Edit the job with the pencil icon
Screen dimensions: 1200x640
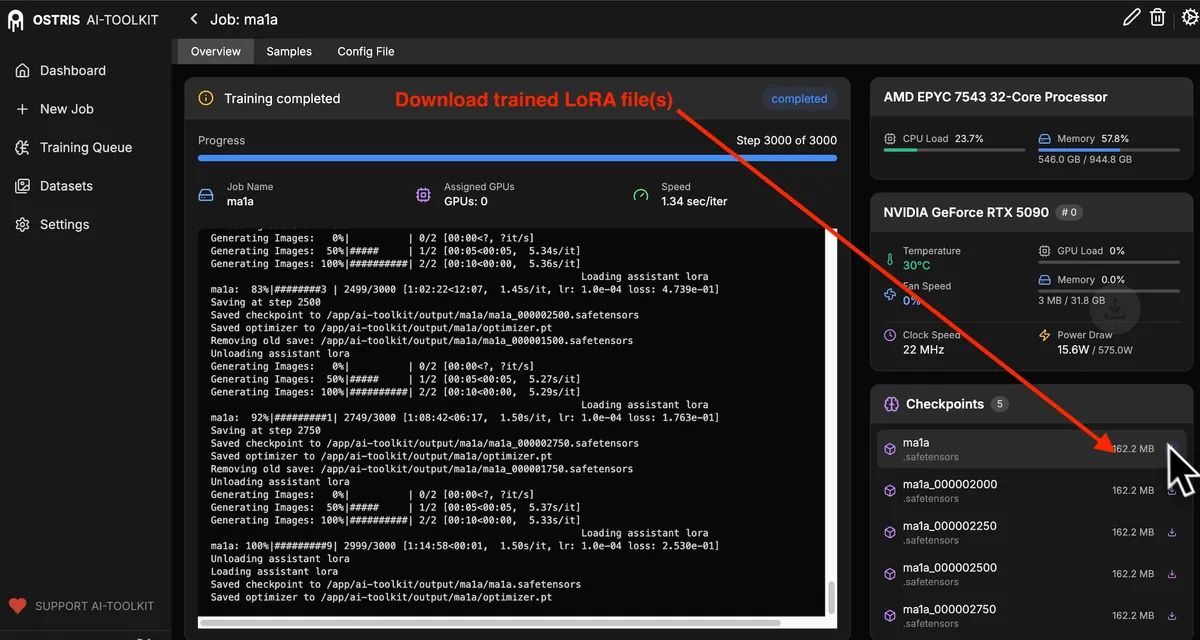click(1131, 17)
